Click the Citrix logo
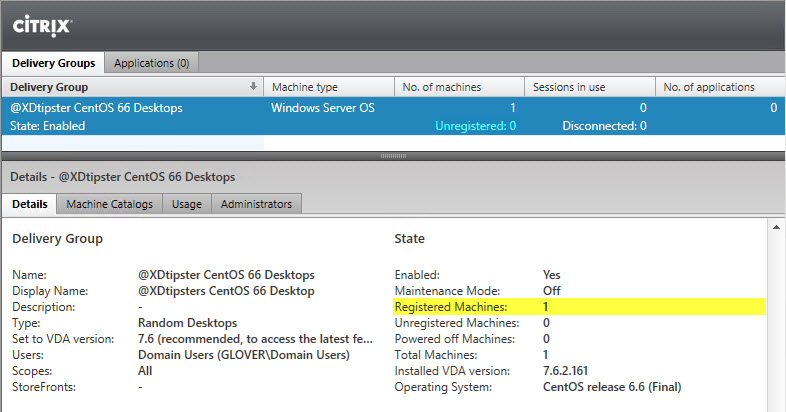Viewport: 786px width, 412px height. click(42, 26)
